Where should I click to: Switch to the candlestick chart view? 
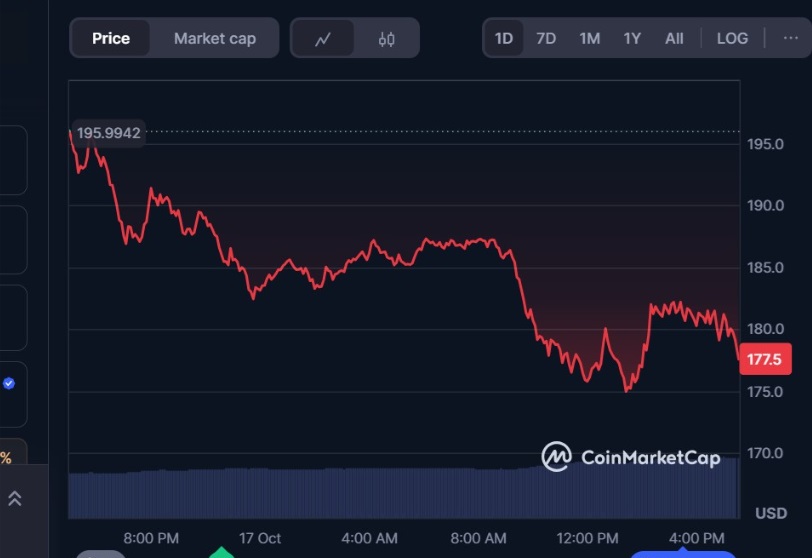pyautogui.click(x=387, y=39)
